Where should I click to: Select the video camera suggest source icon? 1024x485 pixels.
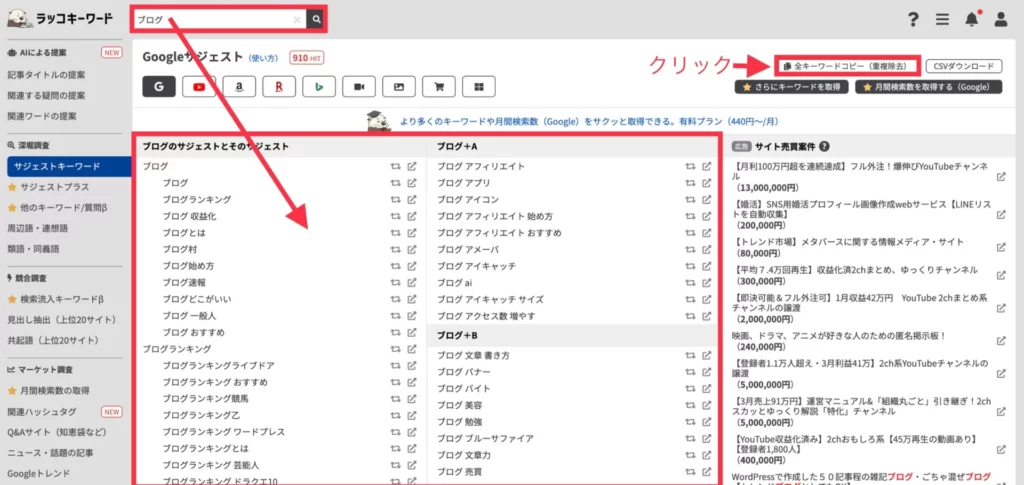pos(359,86)
